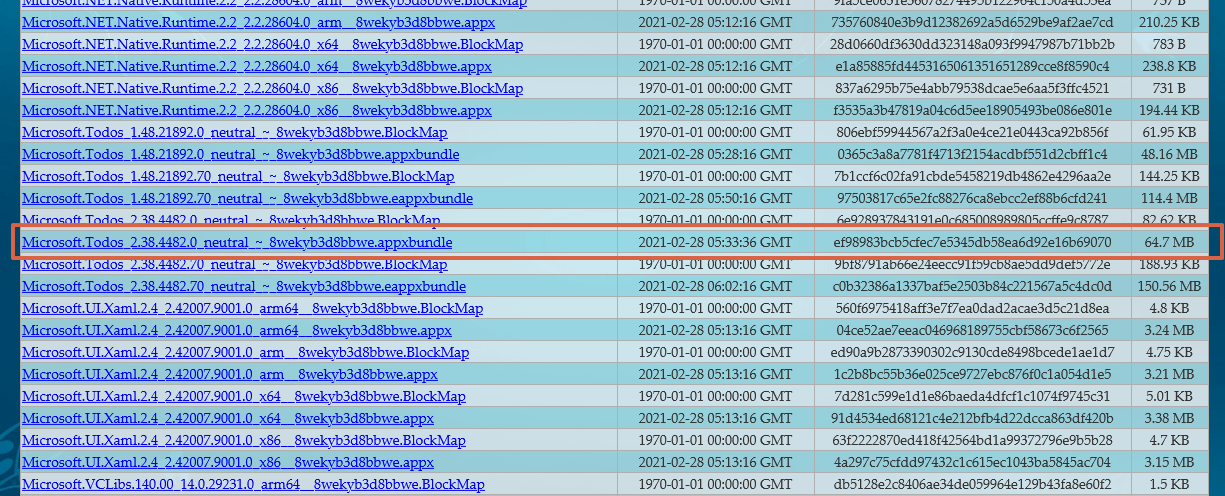Click the file size "210.25 KB"
The width and height of the screenshot is (1225, 496).
[x=1168, y=22]
